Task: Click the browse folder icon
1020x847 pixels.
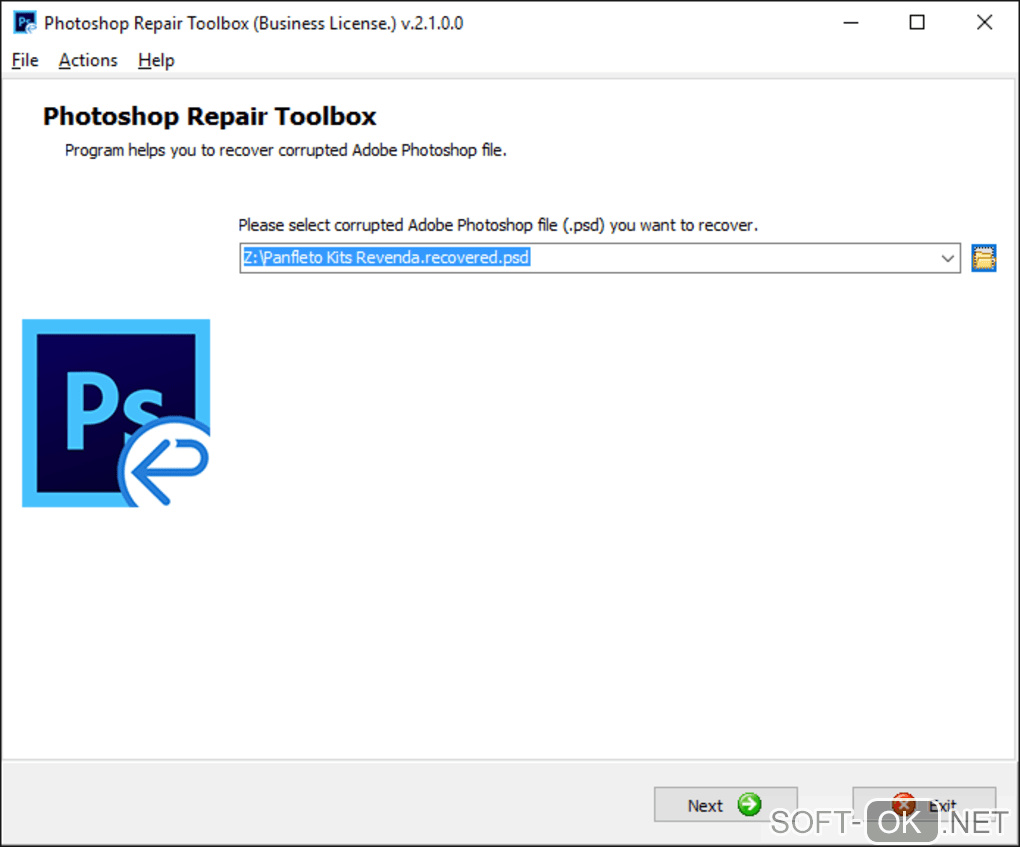Action: pos(984,258)
